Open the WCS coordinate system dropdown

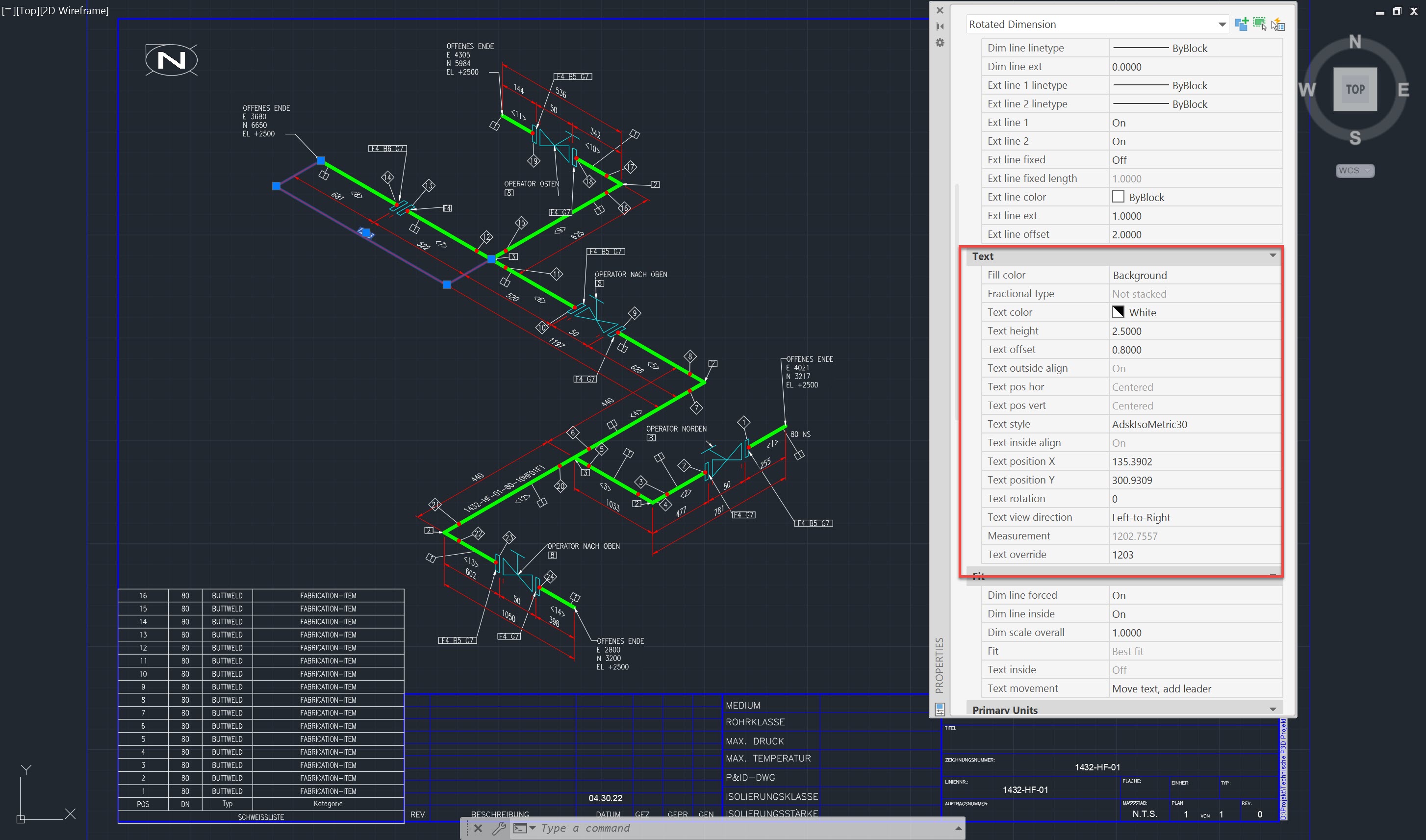click(1355, 170)
